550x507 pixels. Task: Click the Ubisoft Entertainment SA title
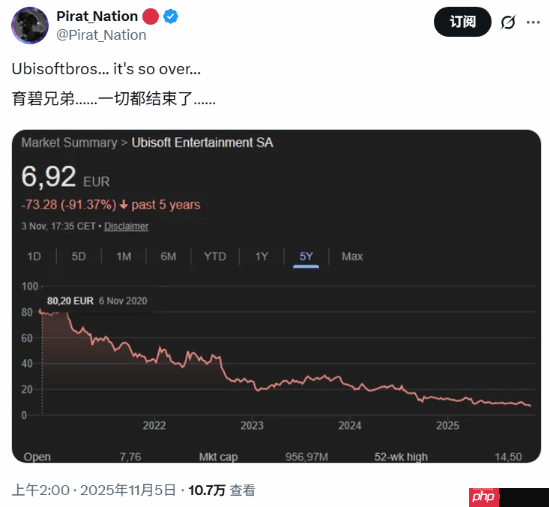(x=202, y=142)
